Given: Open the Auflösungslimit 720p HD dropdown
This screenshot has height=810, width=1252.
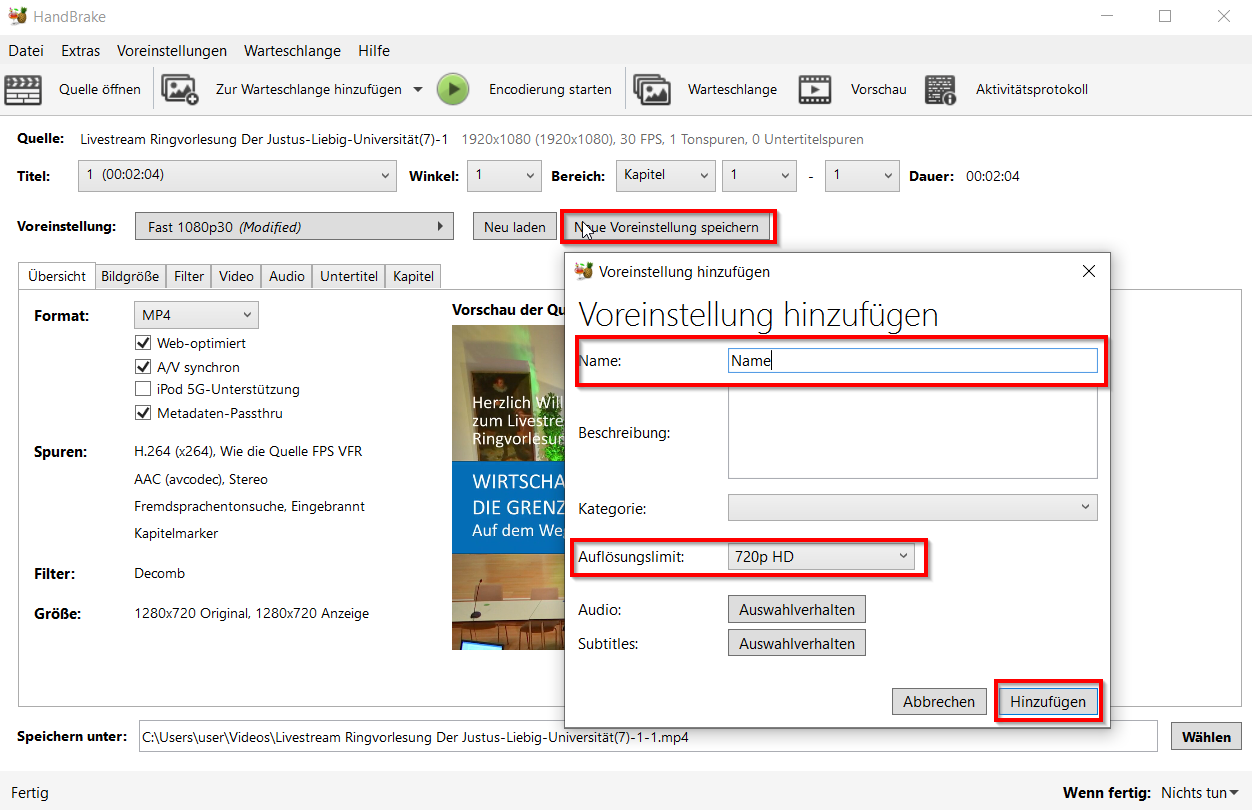Looking at the screenshot, I should (x=820, y=557).
